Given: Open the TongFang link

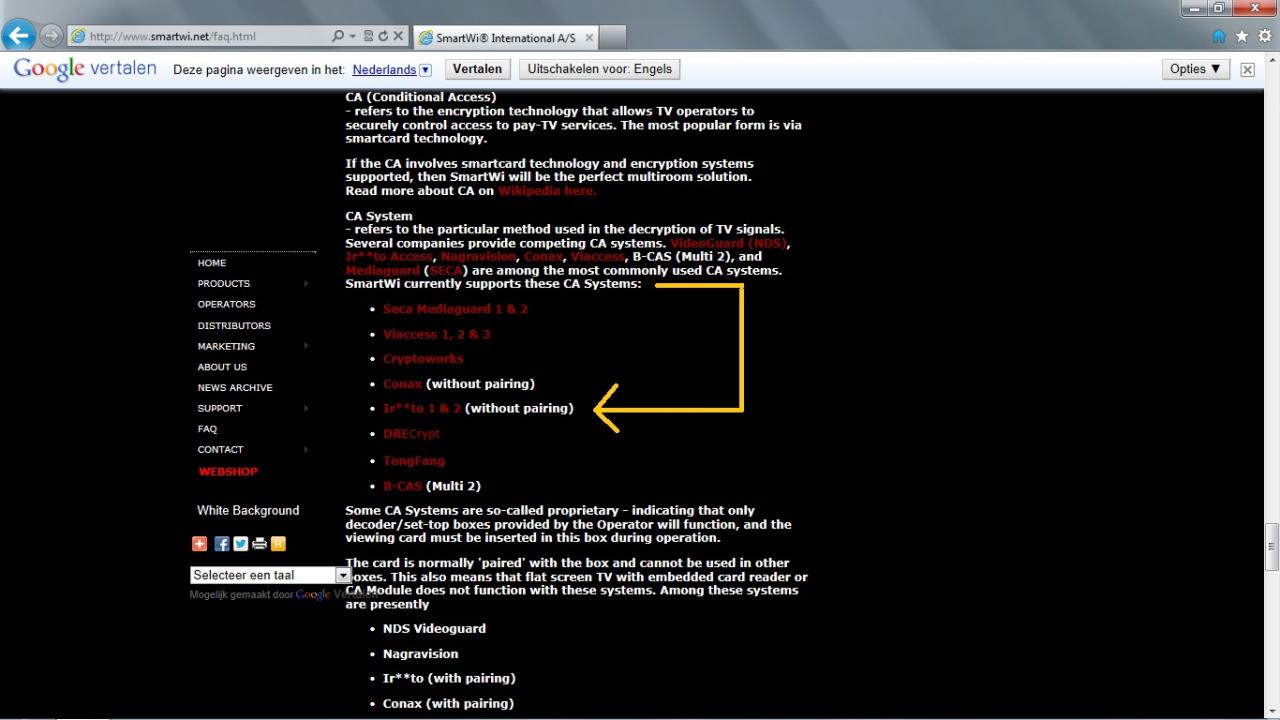Looking at the screenshot, I should pos(414,461).
